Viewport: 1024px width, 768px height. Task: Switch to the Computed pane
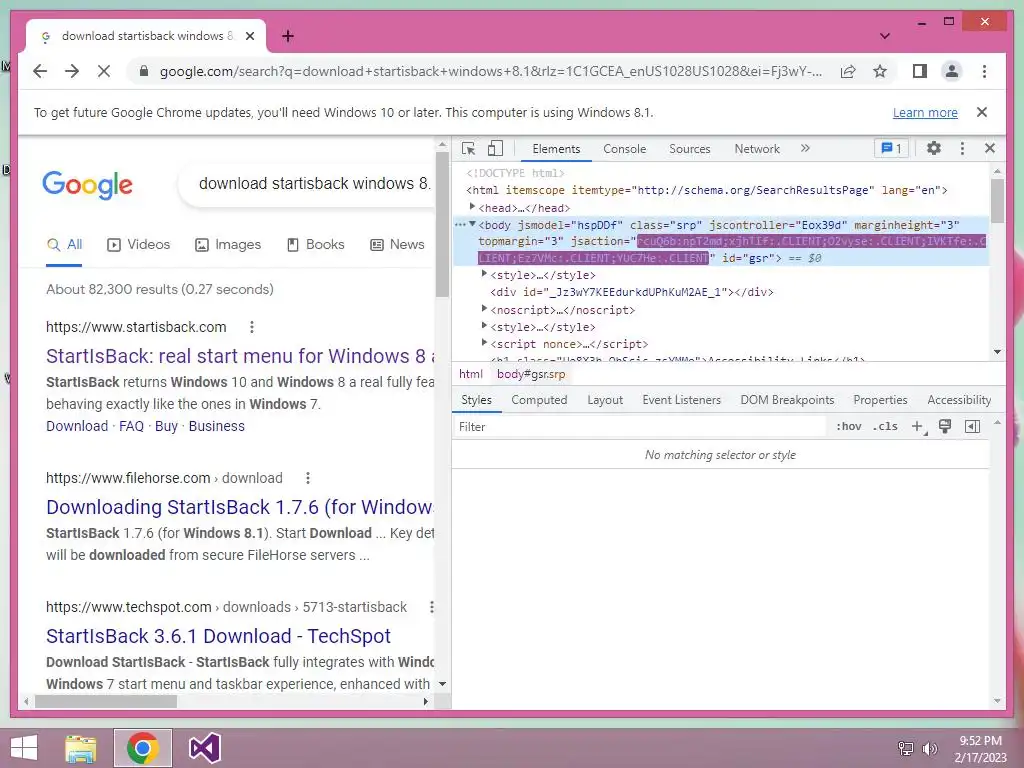(539, 400)
